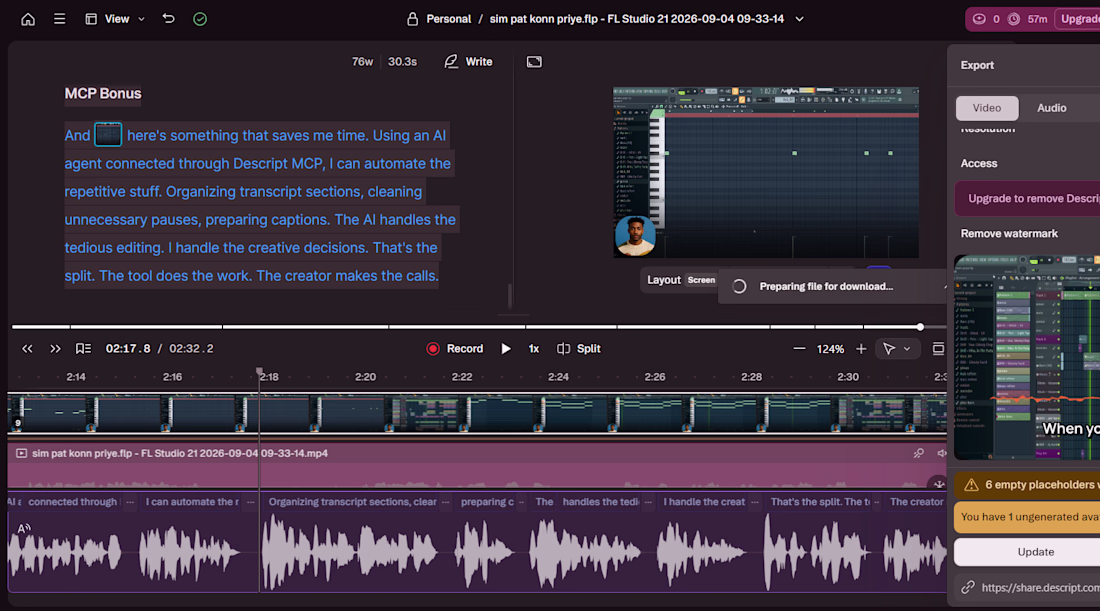Screen dimensions: 1100x611
Task: Click the 30.3s duration label
Action: 402,62
